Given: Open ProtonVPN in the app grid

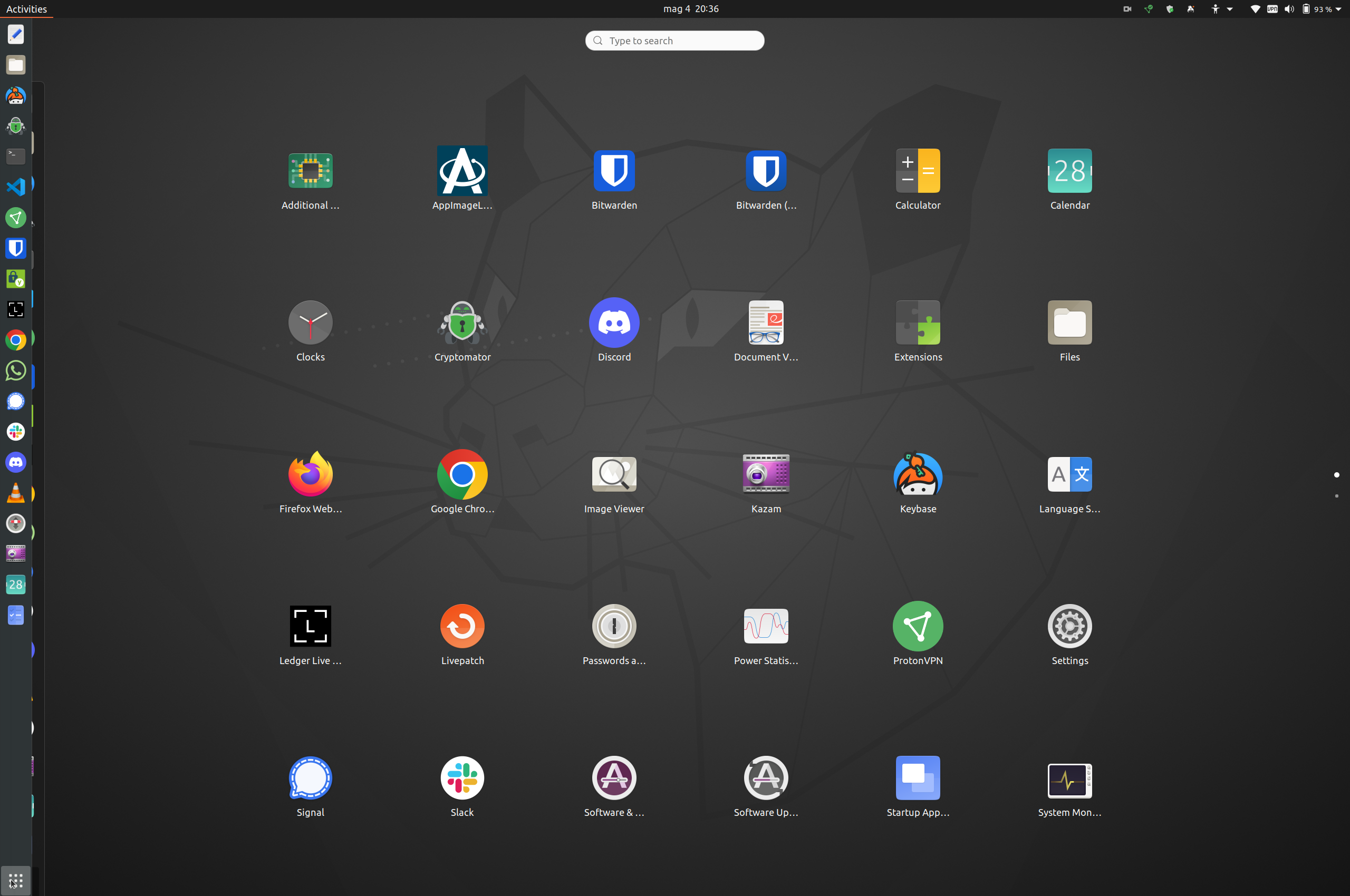Looking at the screenshot, I should [918, 626].
